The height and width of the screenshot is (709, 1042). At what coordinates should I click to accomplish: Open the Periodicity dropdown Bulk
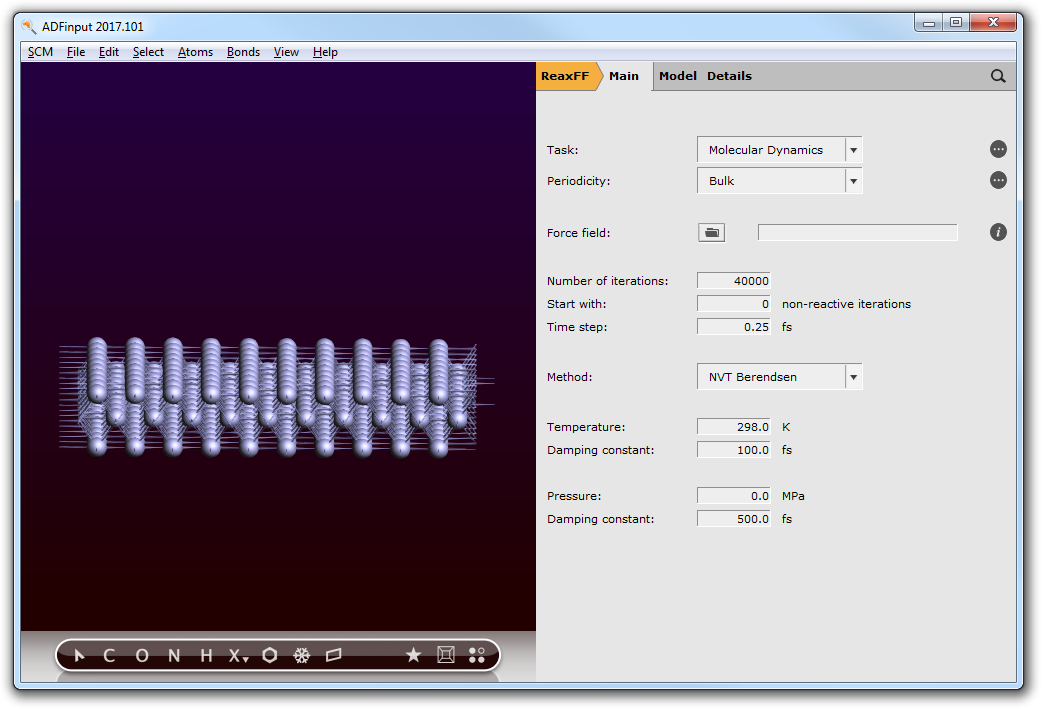pos(780,181)
